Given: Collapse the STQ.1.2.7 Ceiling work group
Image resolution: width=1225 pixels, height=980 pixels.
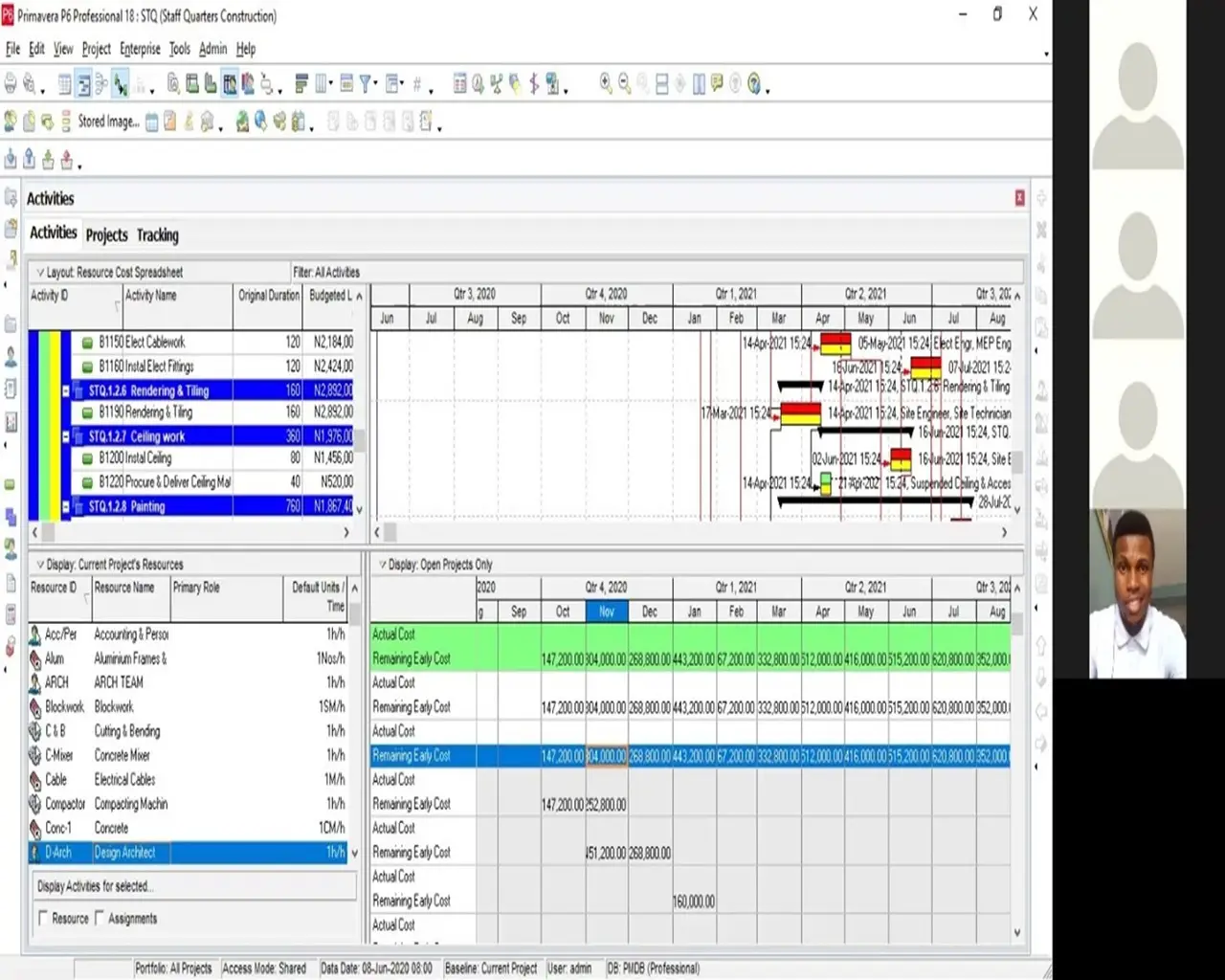Looking at the screenshot, I should [x=66, y=437].
